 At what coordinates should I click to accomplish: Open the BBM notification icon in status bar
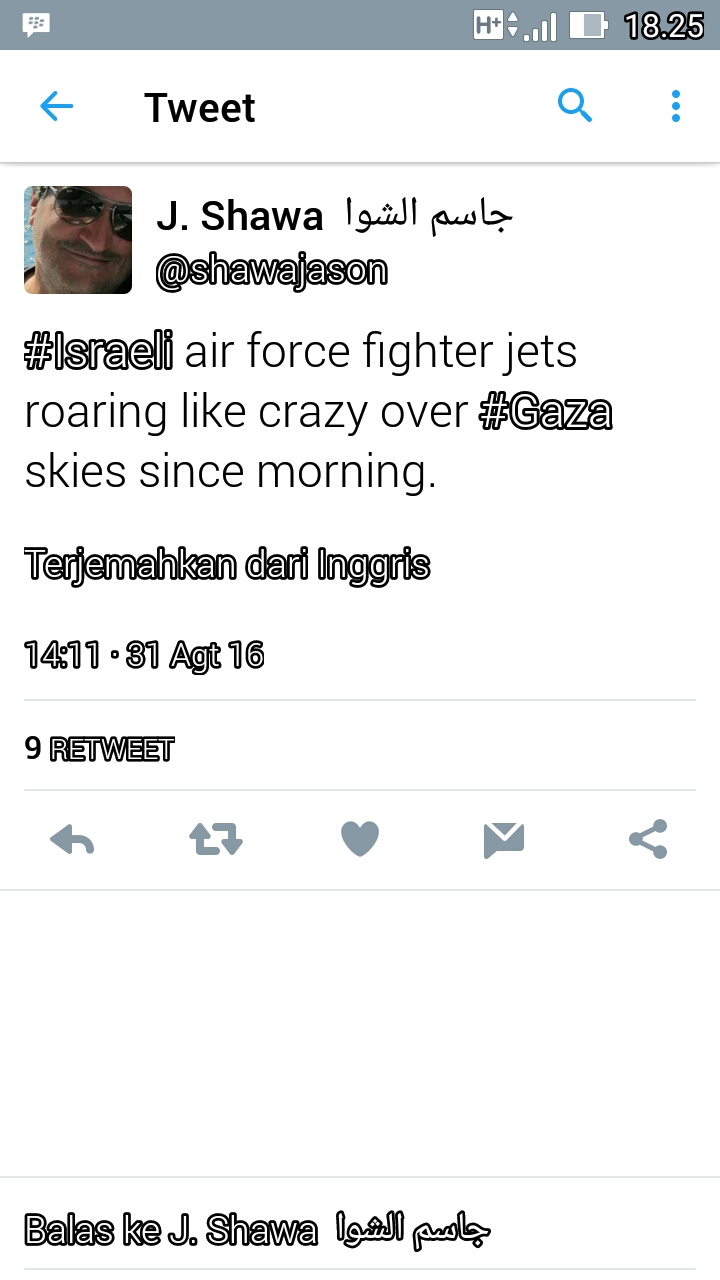point(36,24)
